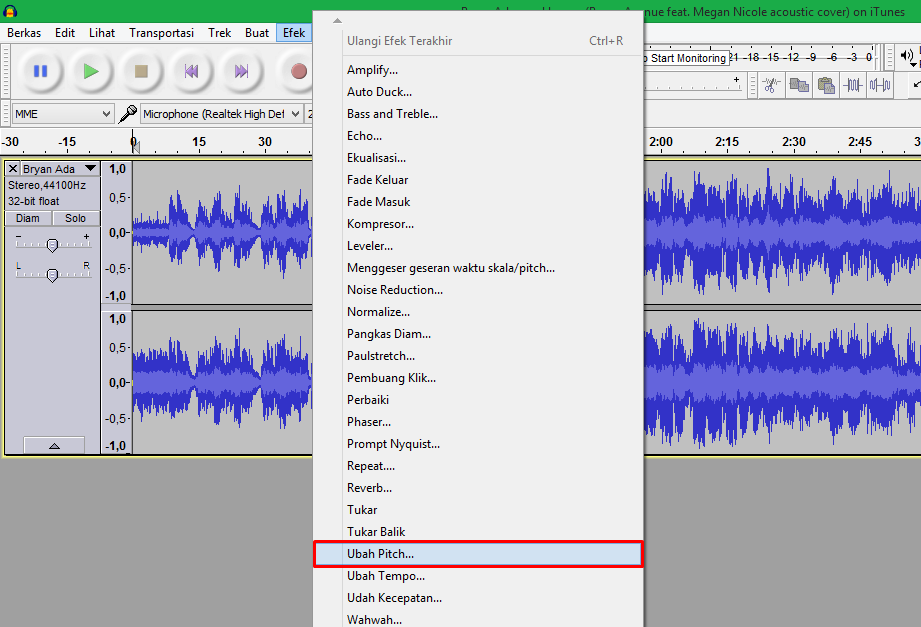Click the track pan L/R slider handle
This screenshot has width=921, height=627.
click(52, 275)
